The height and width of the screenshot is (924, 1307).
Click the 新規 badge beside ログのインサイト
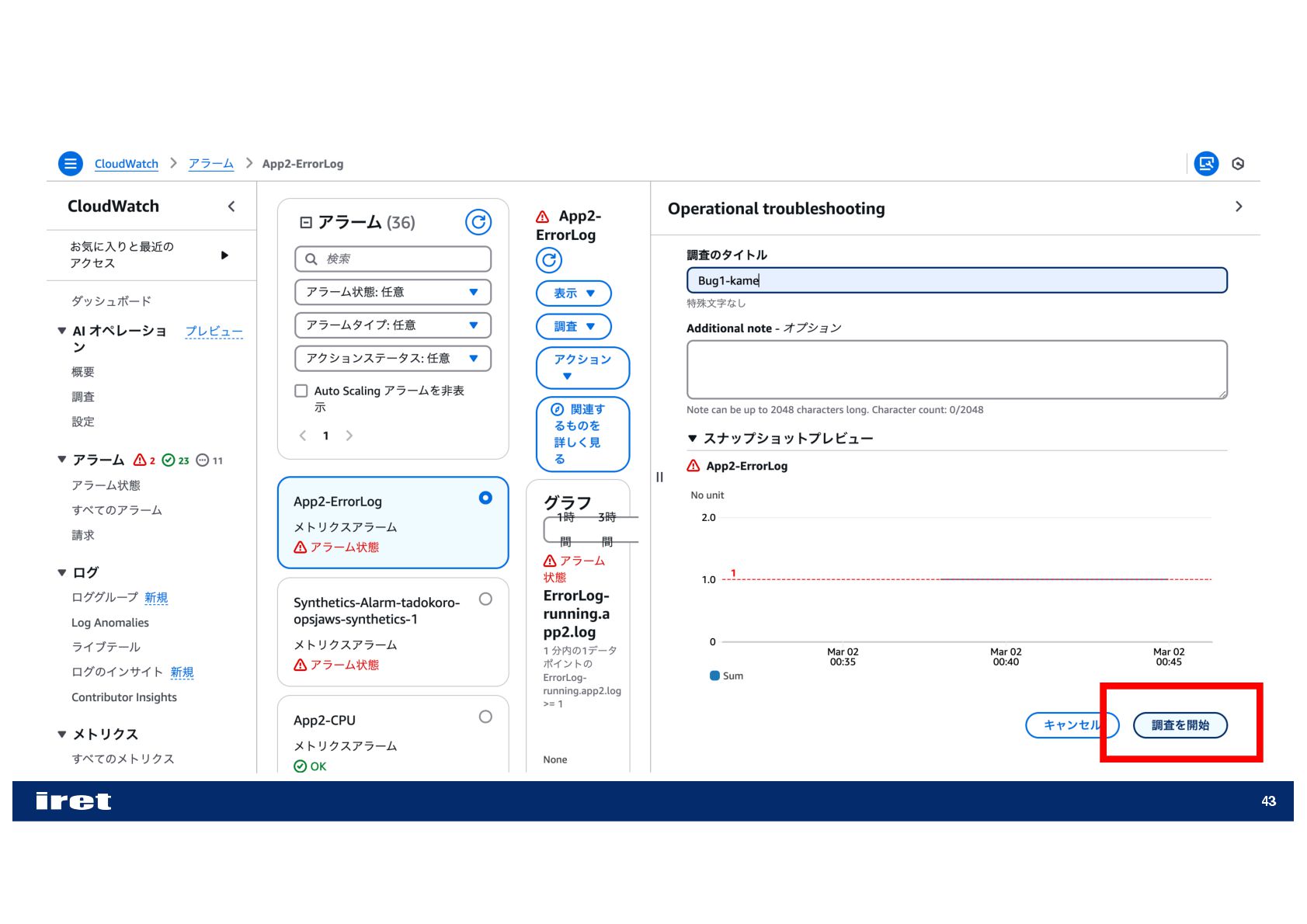pyautogui.click(x=182, y=672)
